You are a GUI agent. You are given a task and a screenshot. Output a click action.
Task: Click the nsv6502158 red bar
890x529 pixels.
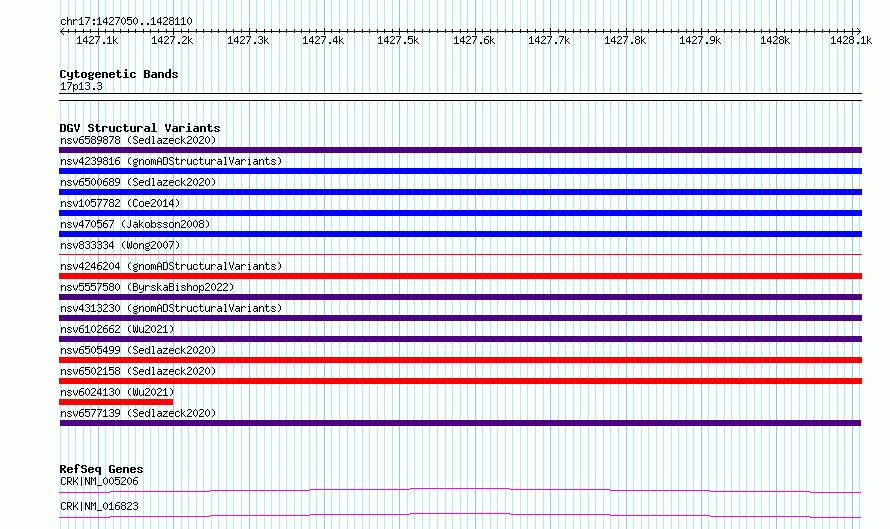pos(460,381)
